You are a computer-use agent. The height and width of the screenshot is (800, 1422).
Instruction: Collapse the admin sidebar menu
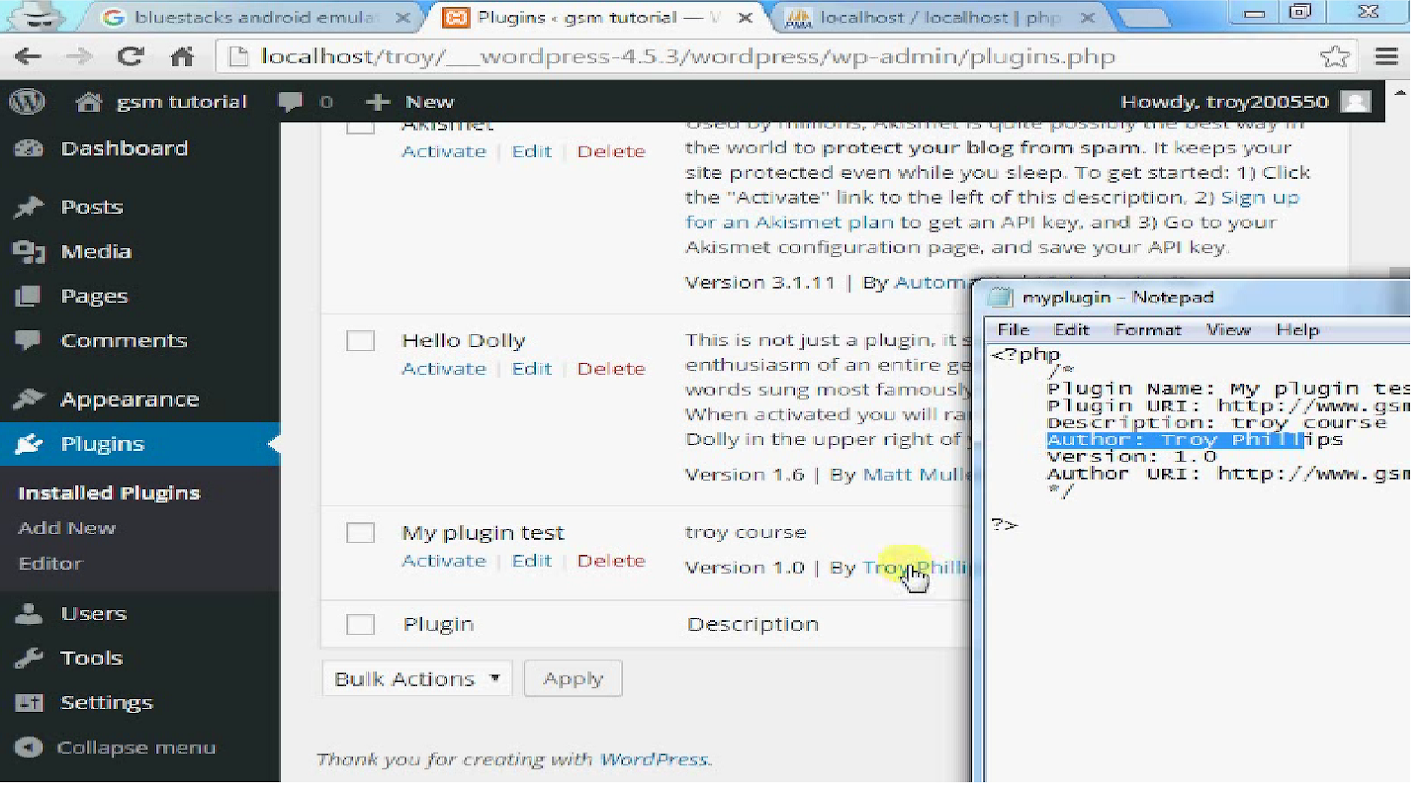(115, 747)
